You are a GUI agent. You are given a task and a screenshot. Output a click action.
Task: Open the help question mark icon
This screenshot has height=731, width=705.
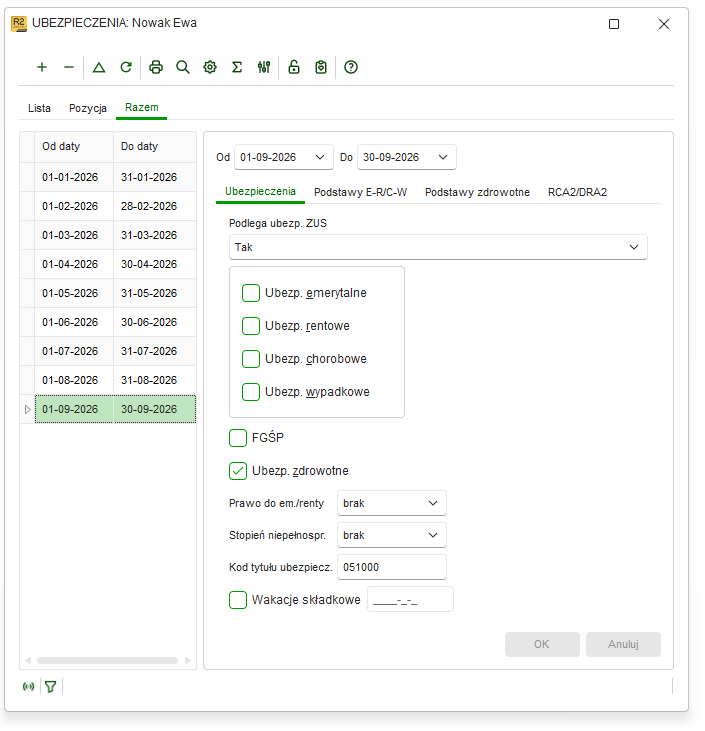(351, 67)
